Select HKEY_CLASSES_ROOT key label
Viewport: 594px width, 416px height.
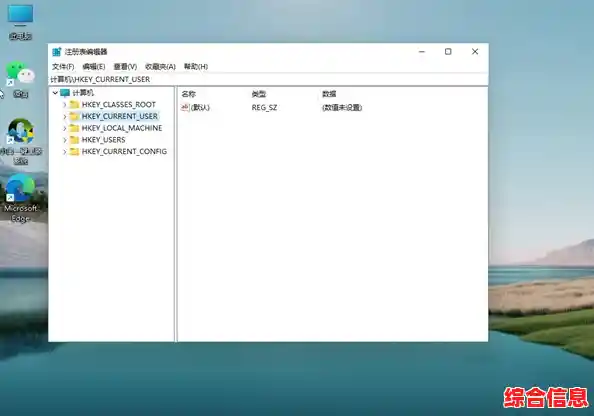[119, 105]
